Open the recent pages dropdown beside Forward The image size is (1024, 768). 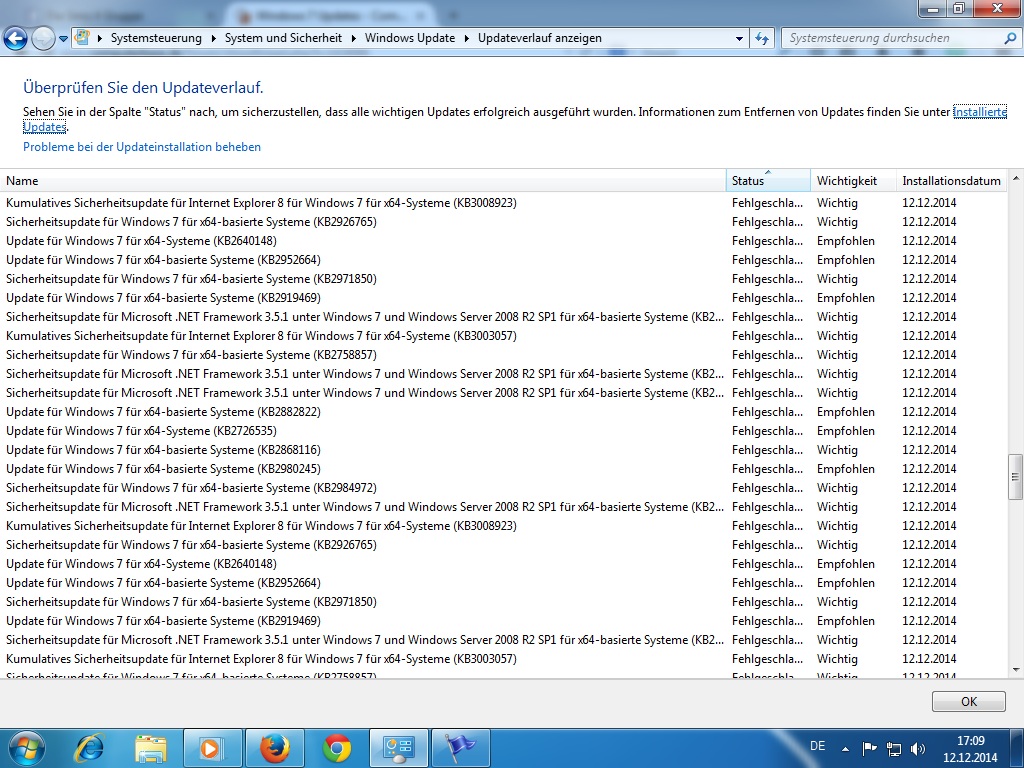[x=63, y=39]
